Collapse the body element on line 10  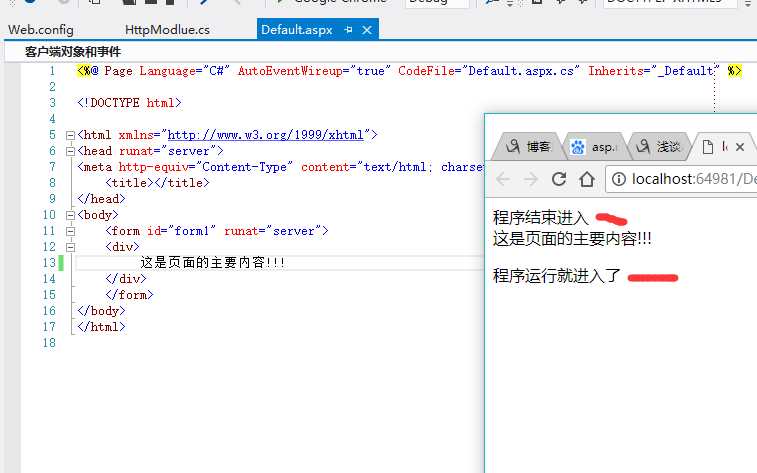70,215
